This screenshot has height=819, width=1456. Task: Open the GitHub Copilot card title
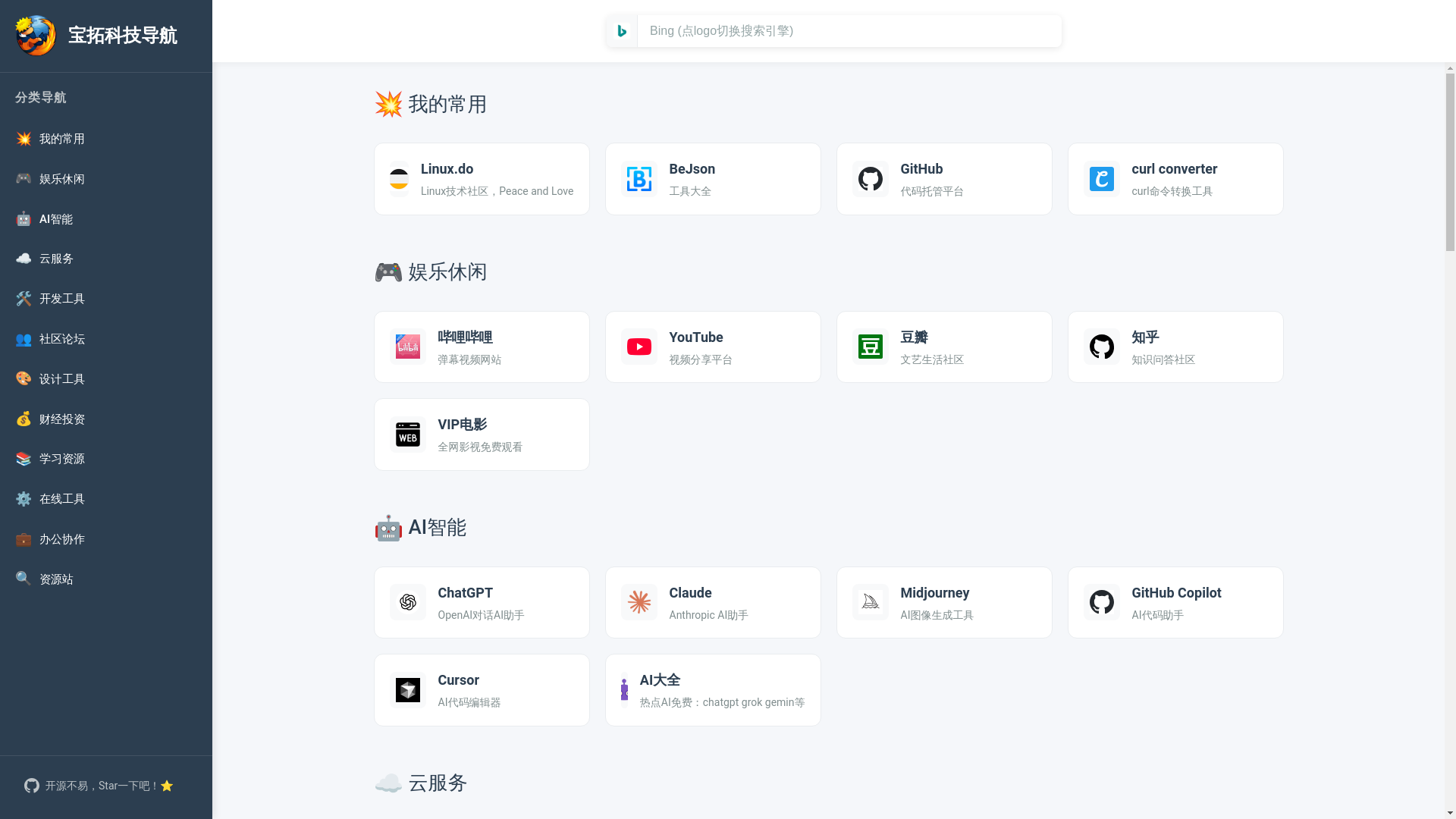pos(1176,593)
